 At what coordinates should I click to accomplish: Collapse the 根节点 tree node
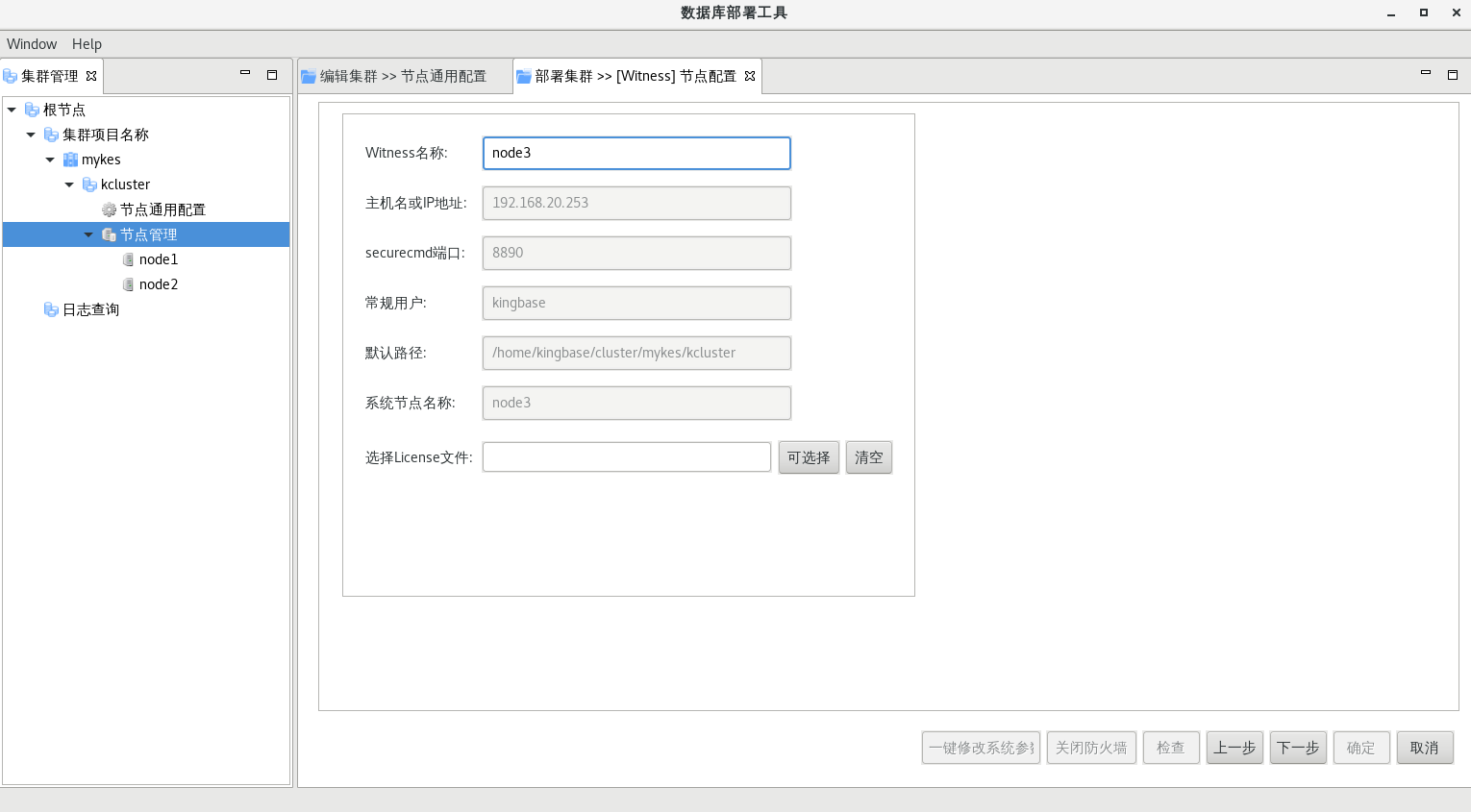[12, 110]
